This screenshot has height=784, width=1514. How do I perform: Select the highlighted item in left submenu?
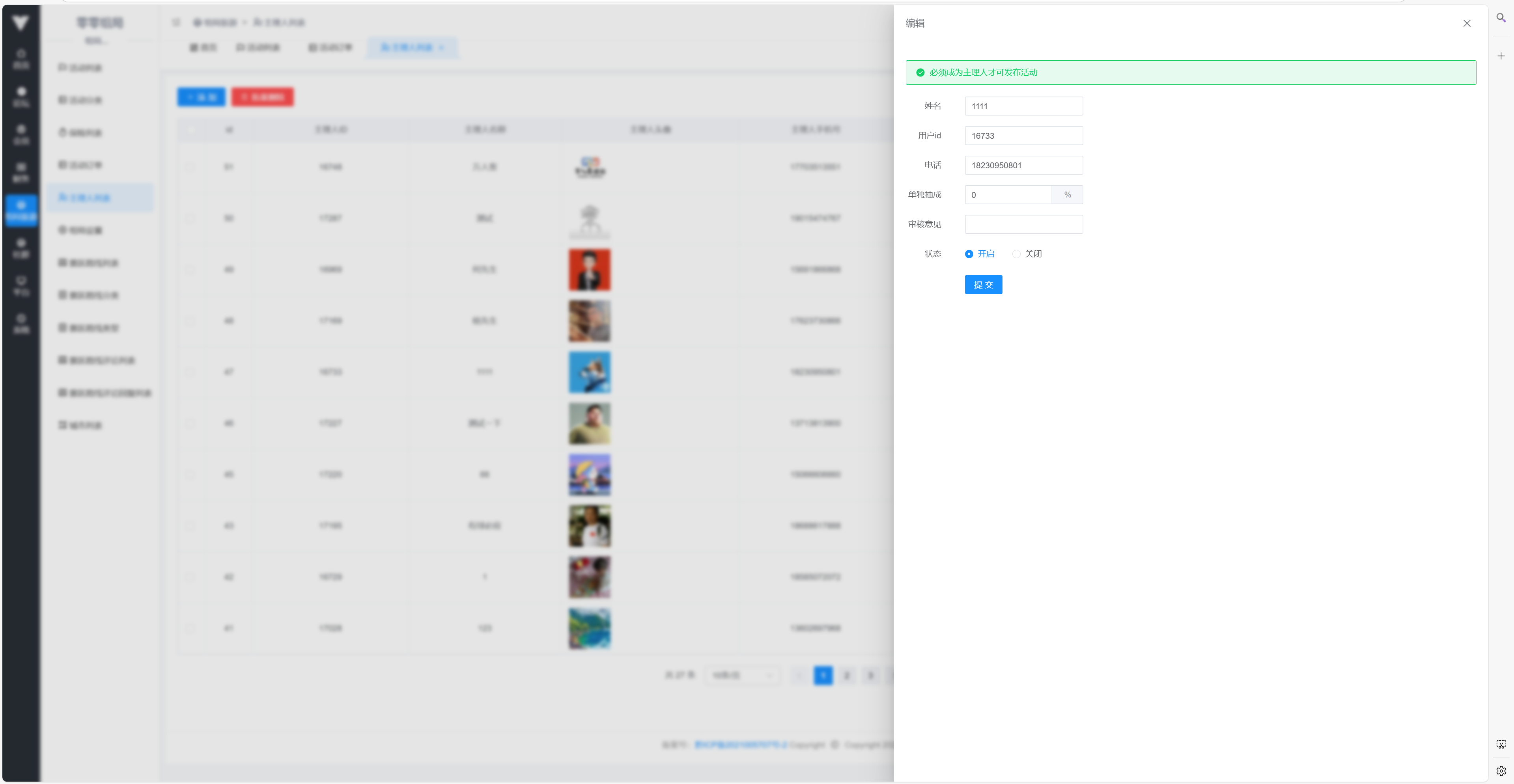click(x=100, y=198)
